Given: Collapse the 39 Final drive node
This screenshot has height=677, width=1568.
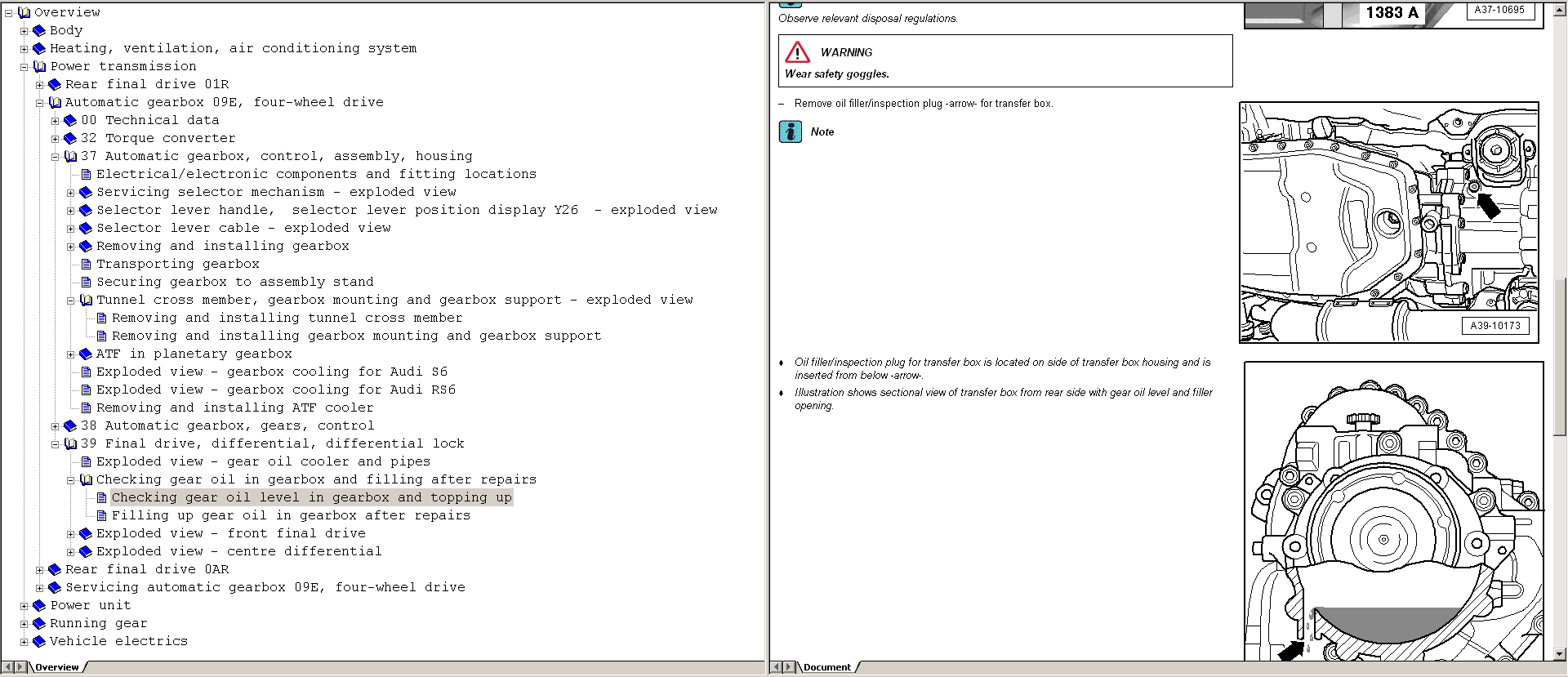Looking at the screenshot, I should 55,444.
